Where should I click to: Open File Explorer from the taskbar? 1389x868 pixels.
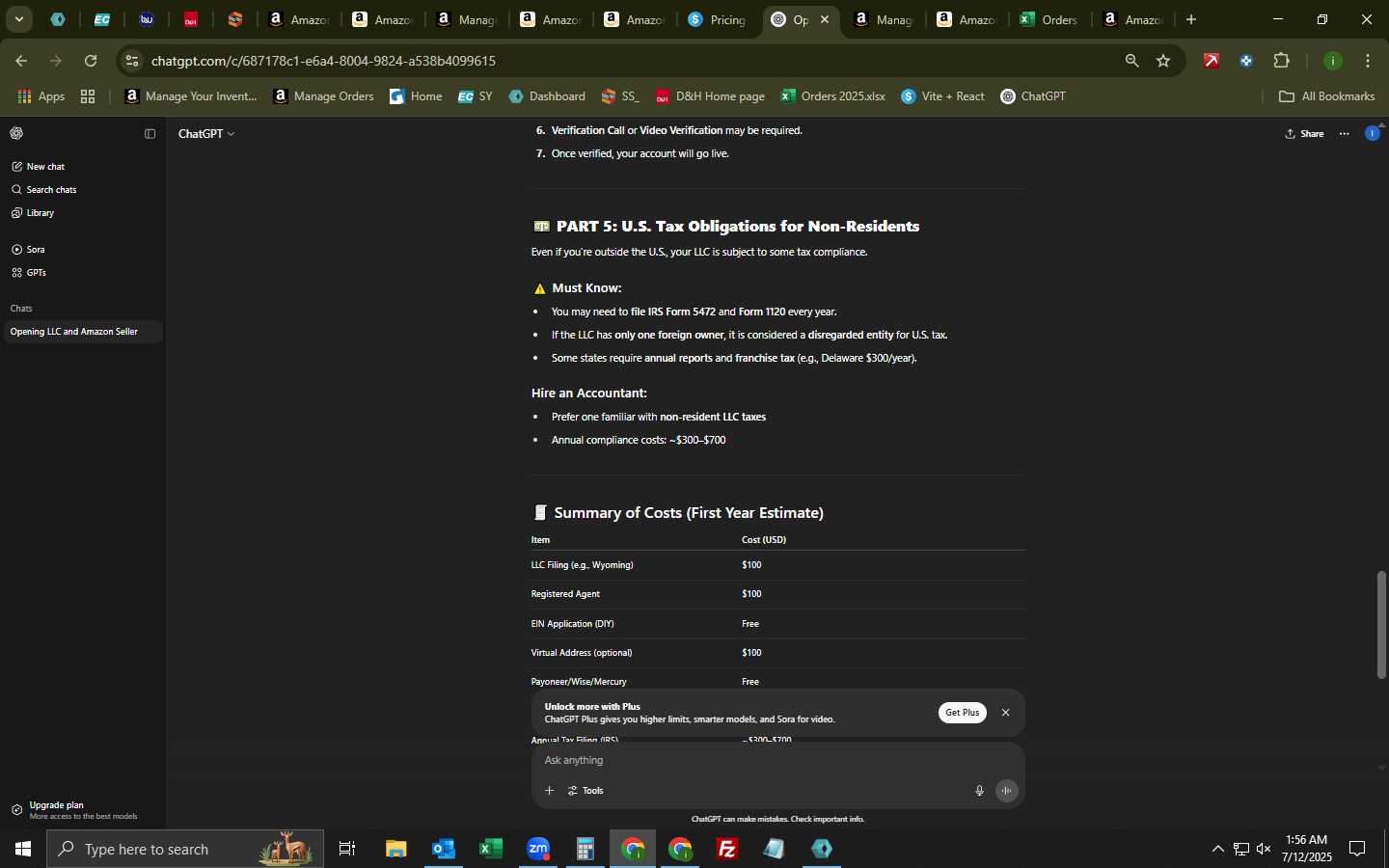(395, 849)
